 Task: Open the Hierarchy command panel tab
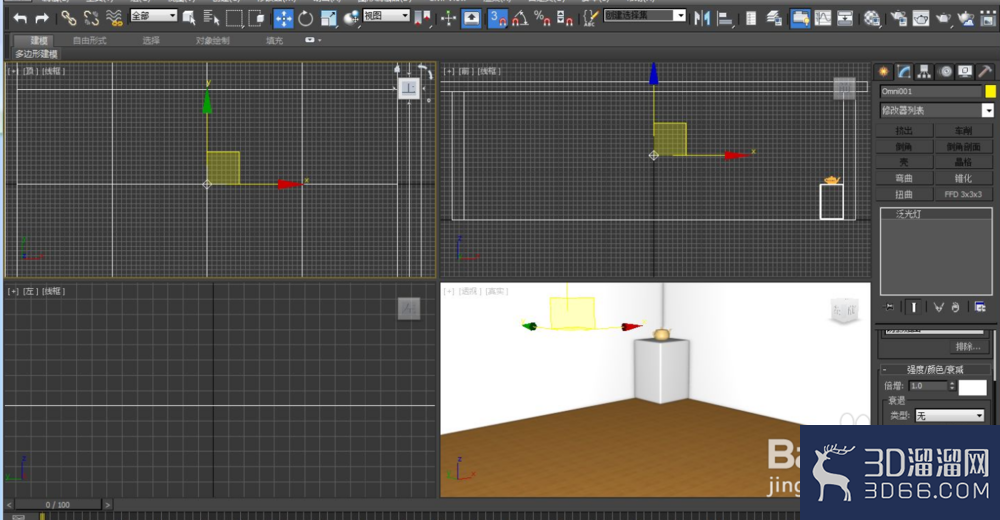[x=924, y=71]
